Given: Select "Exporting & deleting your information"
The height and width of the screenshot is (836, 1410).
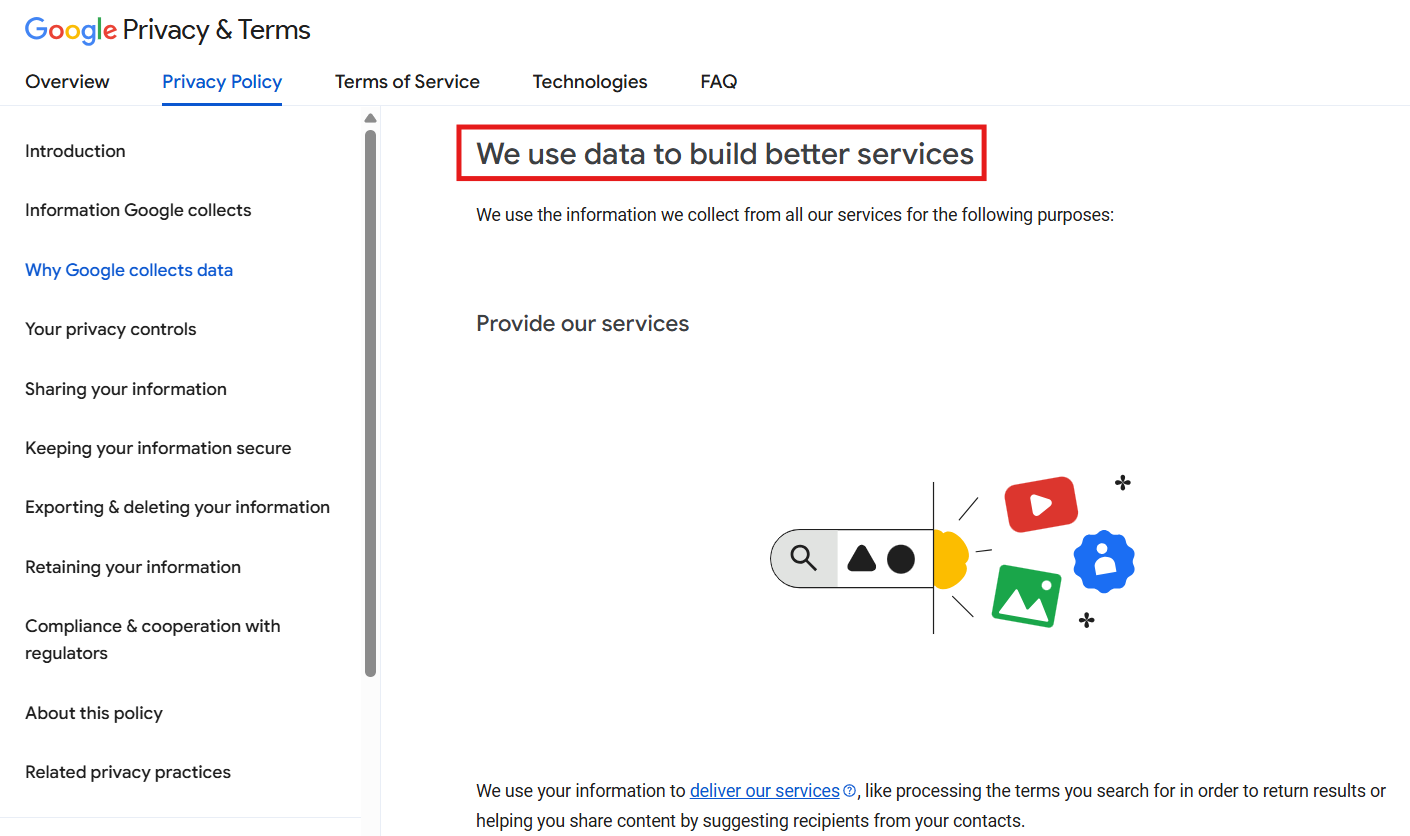Looking at the screenshot, I should pyautogui.click(x=177, y=506).
